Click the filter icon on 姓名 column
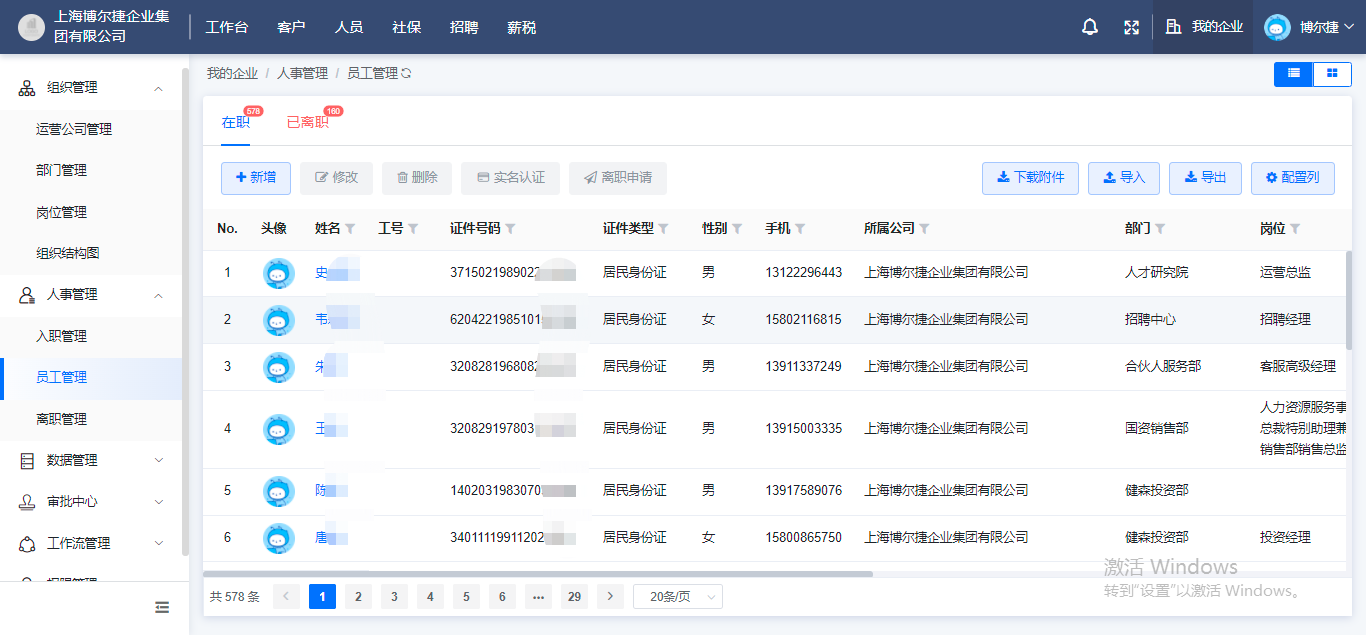The image size is (1366, 635). 350,229
